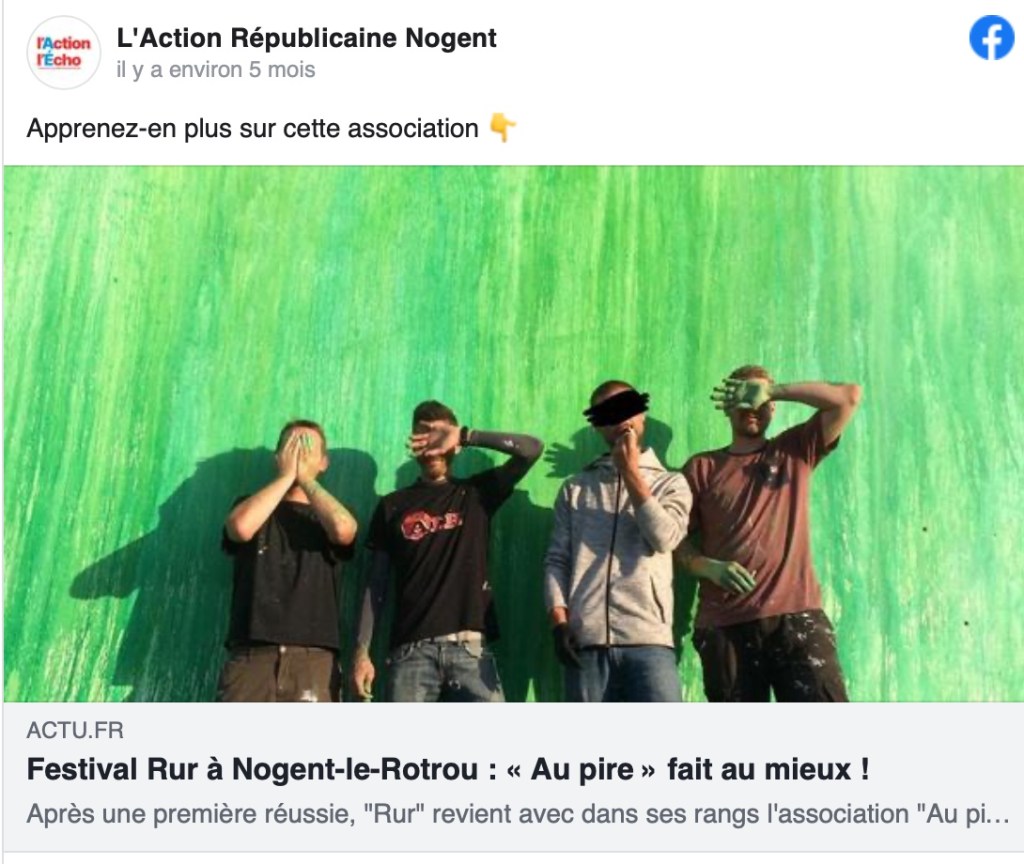Open L'Action Républicaine Nogent page name

[x=306, y=38]
